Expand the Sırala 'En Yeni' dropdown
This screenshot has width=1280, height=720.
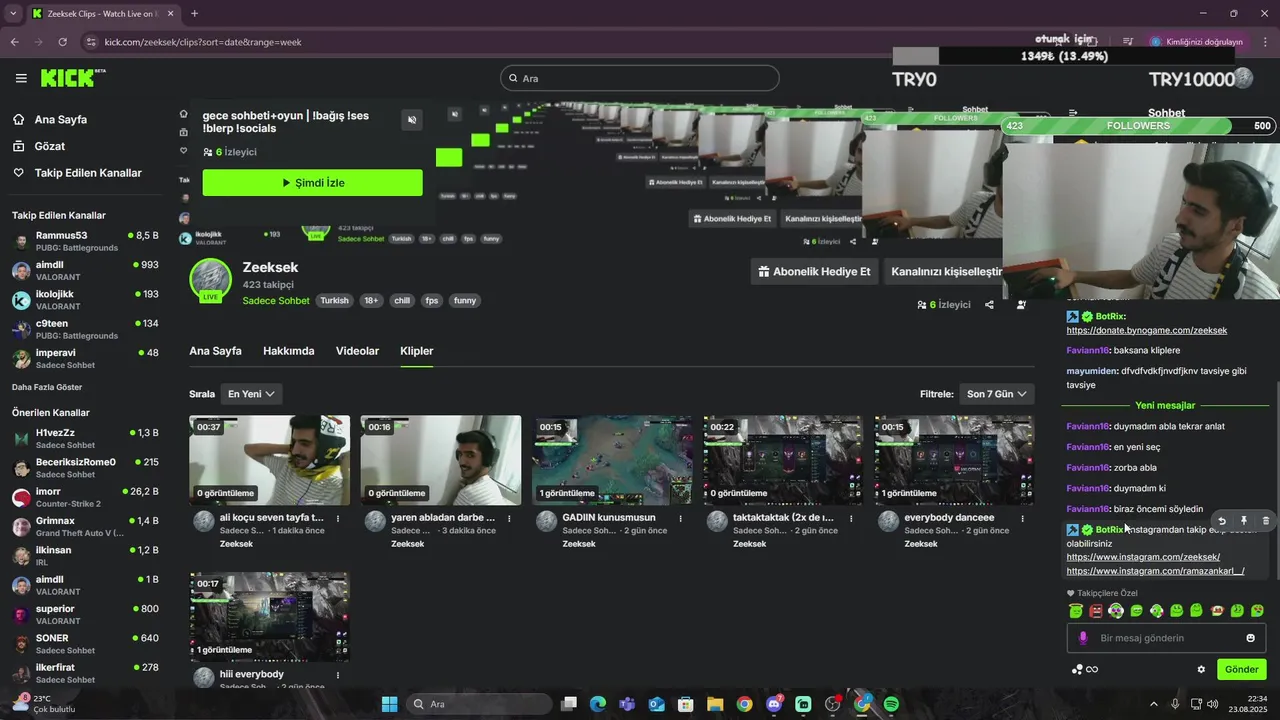point(251,394)
